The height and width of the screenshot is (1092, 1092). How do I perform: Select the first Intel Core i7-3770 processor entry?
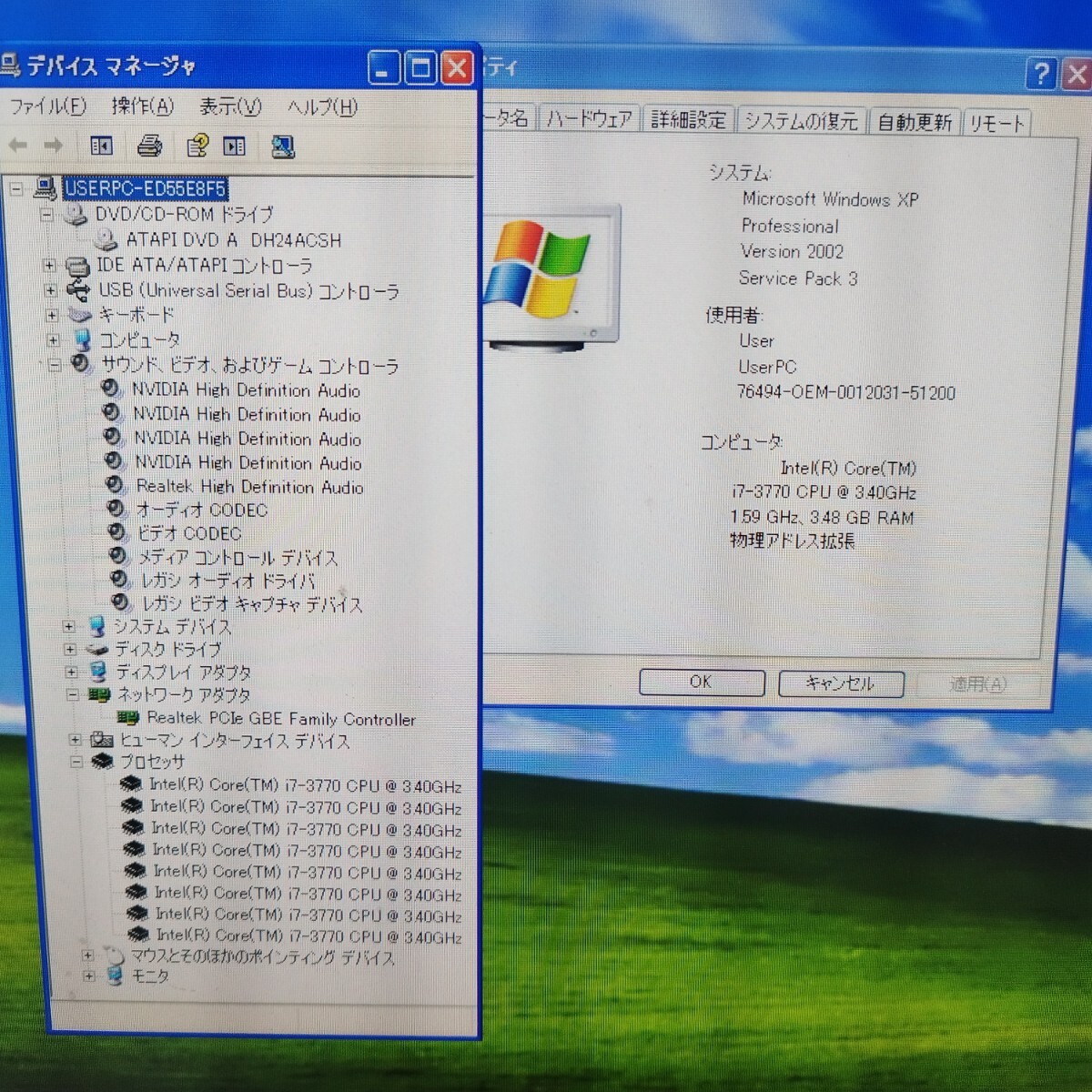(305, 785)
